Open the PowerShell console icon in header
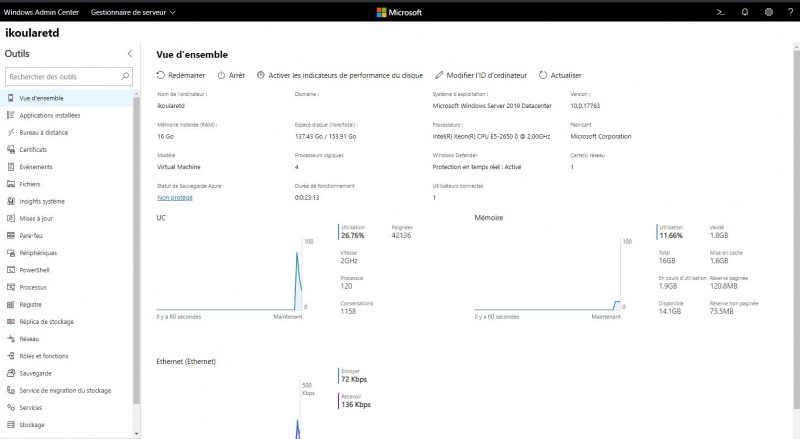The image size is (800, 439). 720,12
